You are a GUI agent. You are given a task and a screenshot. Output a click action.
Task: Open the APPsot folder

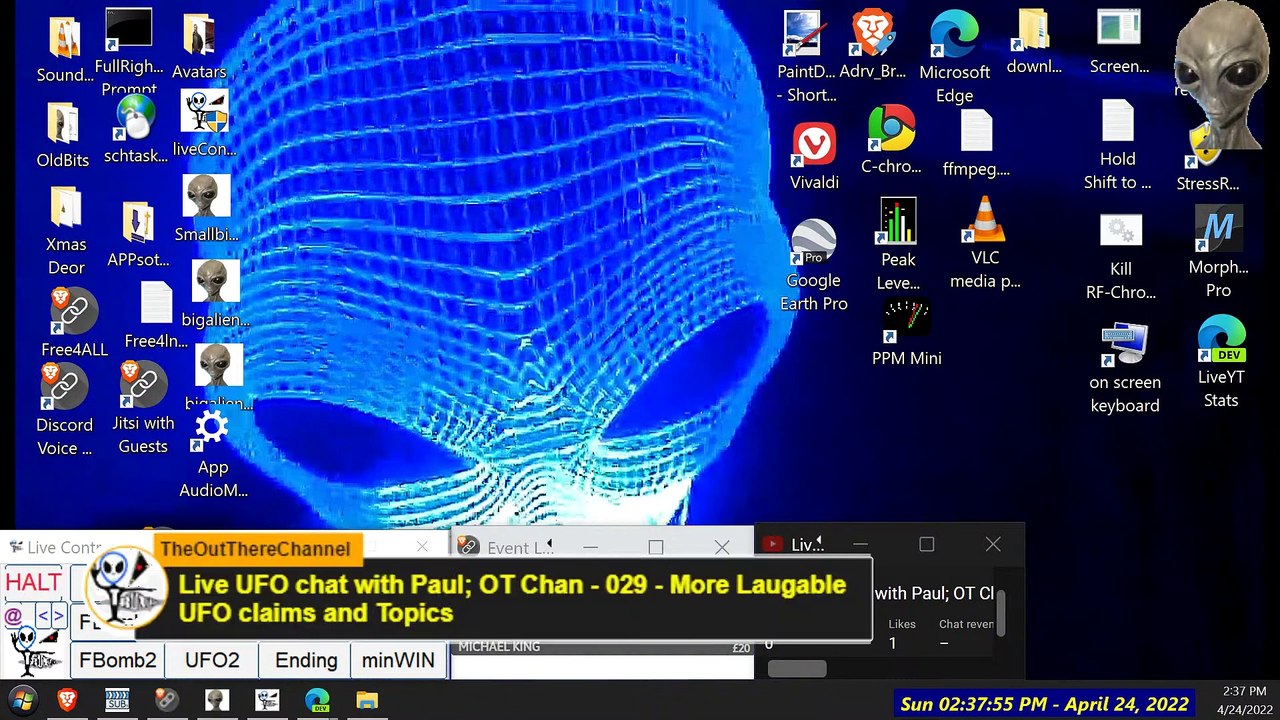138,235
